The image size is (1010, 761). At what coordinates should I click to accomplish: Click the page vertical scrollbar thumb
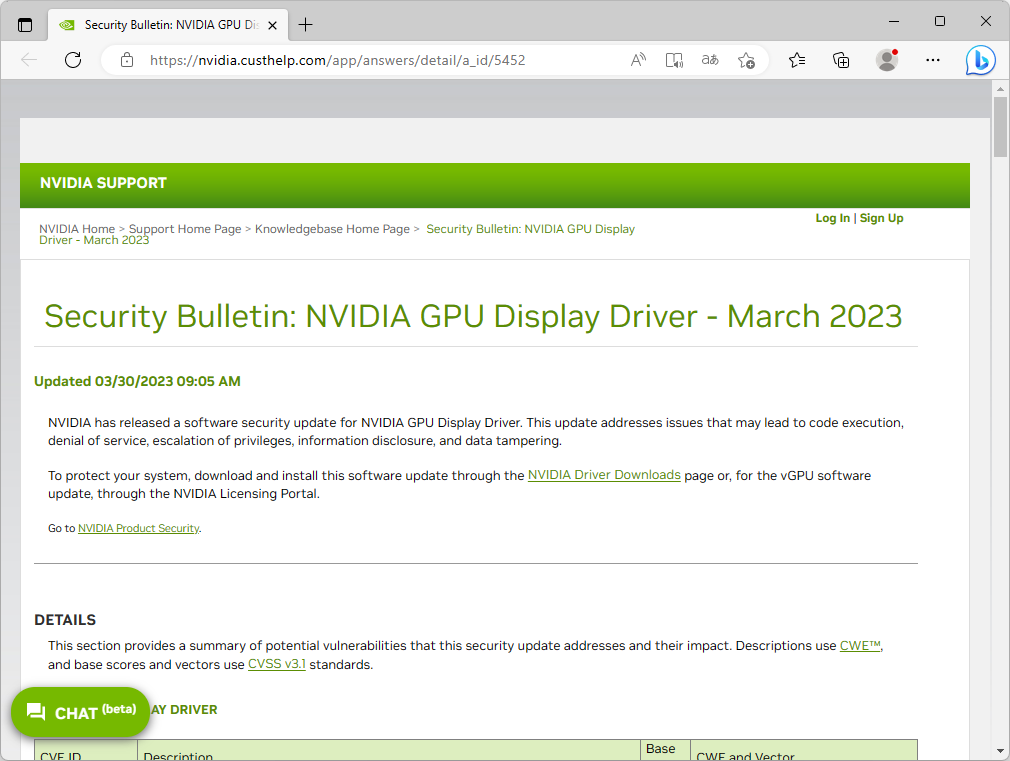coord(1000,127)
